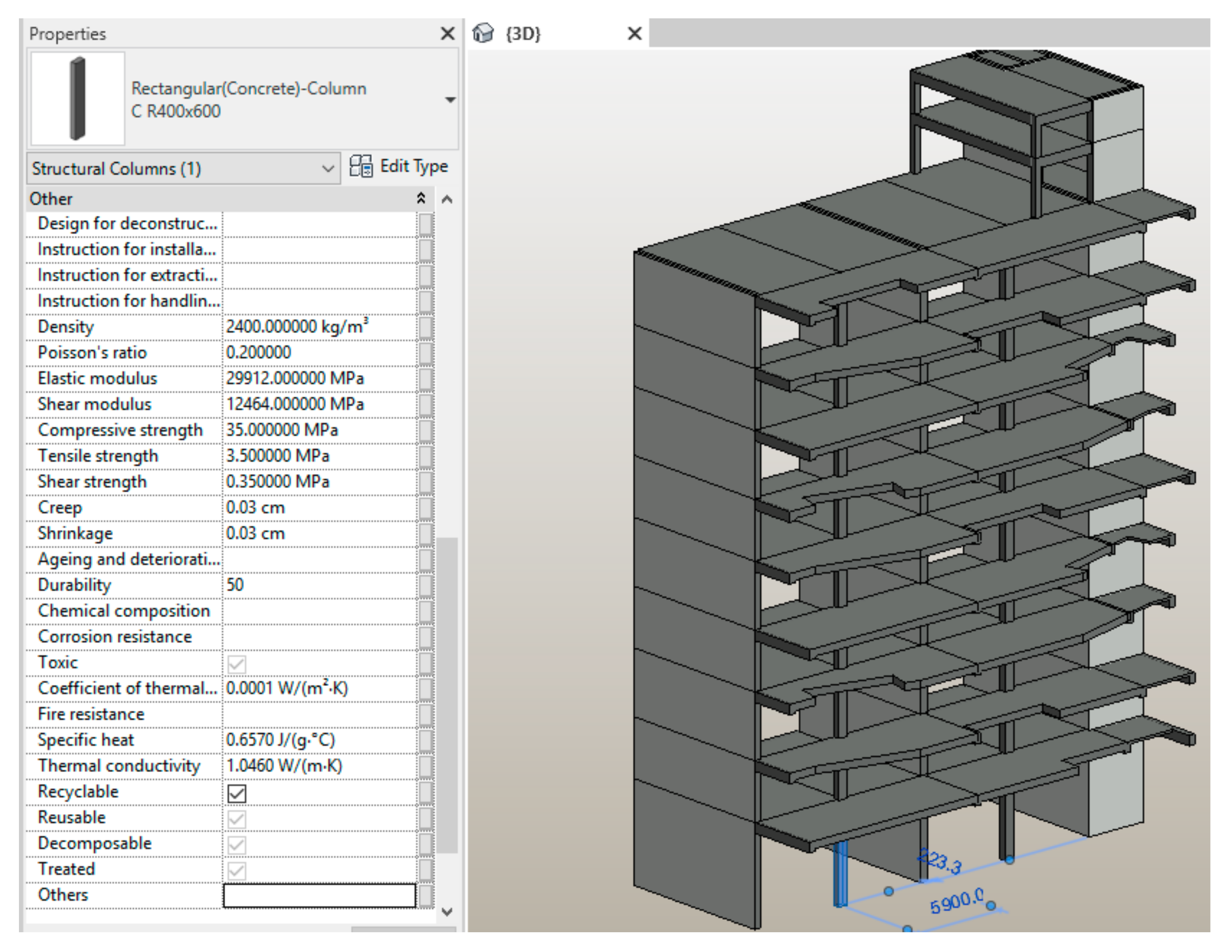This screenshot has height=952, width=1232.
Task: Click the small button beside Durability value
Action: coord(426,585)
